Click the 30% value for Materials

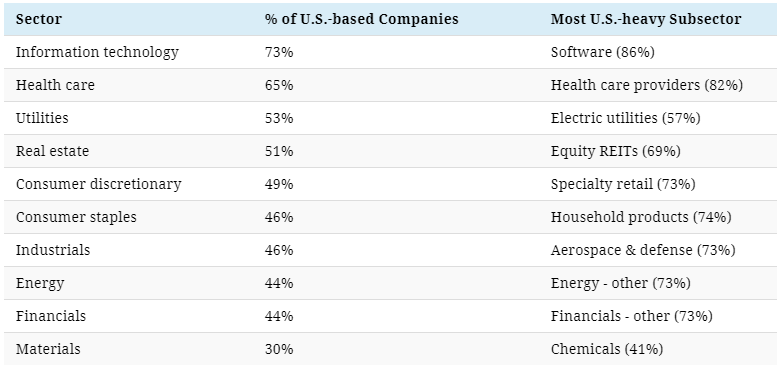click(279, 349)
